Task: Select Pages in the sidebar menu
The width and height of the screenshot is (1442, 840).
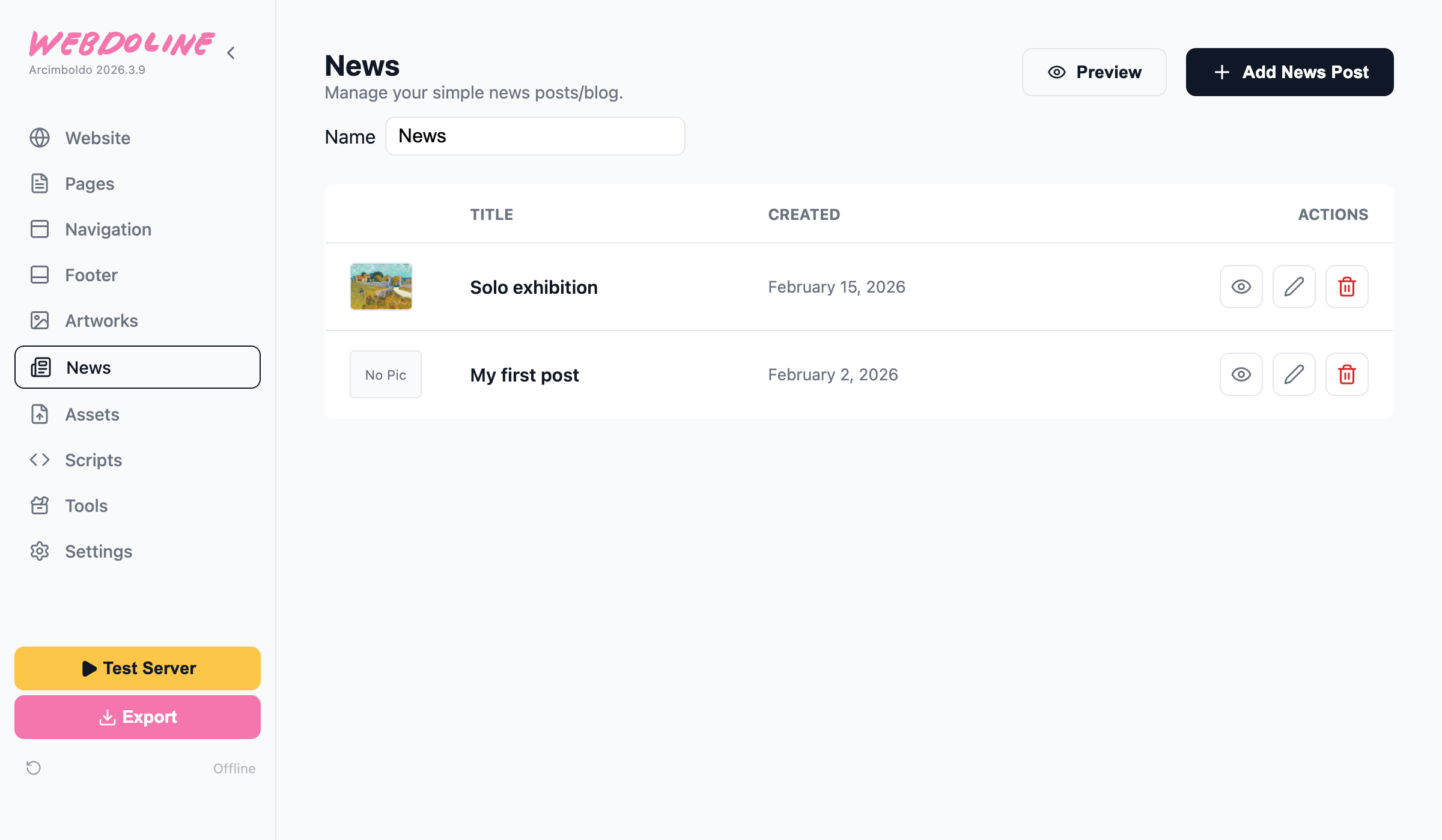Action: (x=89, y=183)
